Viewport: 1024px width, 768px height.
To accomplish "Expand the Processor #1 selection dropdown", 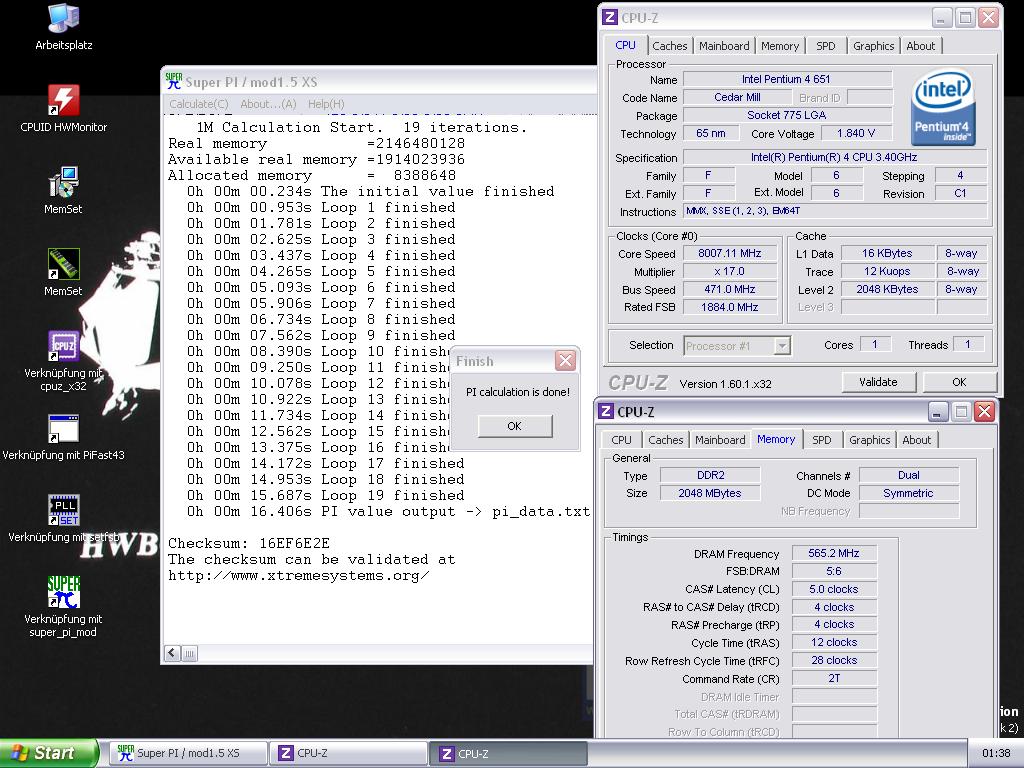I will coord(781,345).
